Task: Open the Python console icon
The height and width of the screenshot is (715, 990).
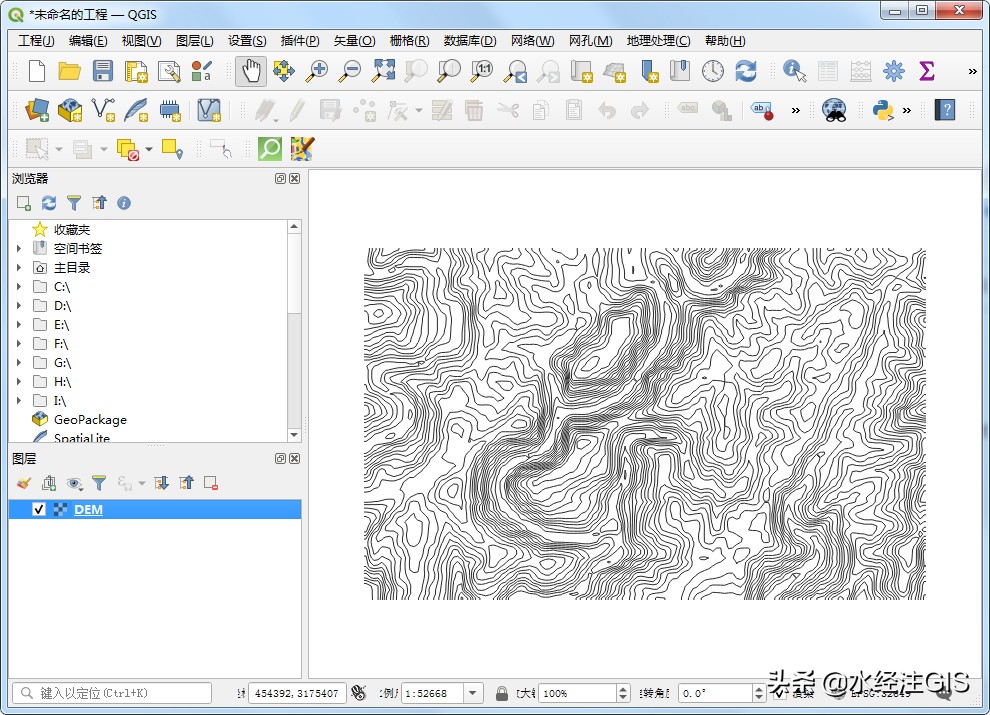Action: pos(882,110)
